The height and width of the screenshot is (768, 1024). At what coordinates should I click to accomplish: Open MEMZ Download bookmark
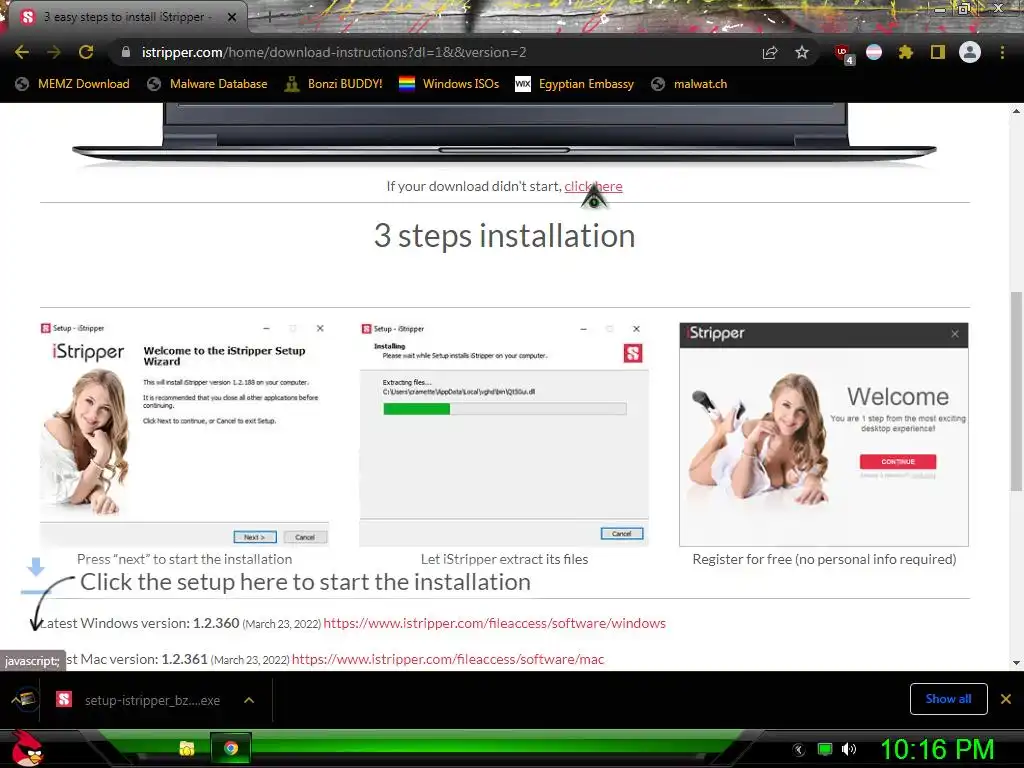pos(72,84)
